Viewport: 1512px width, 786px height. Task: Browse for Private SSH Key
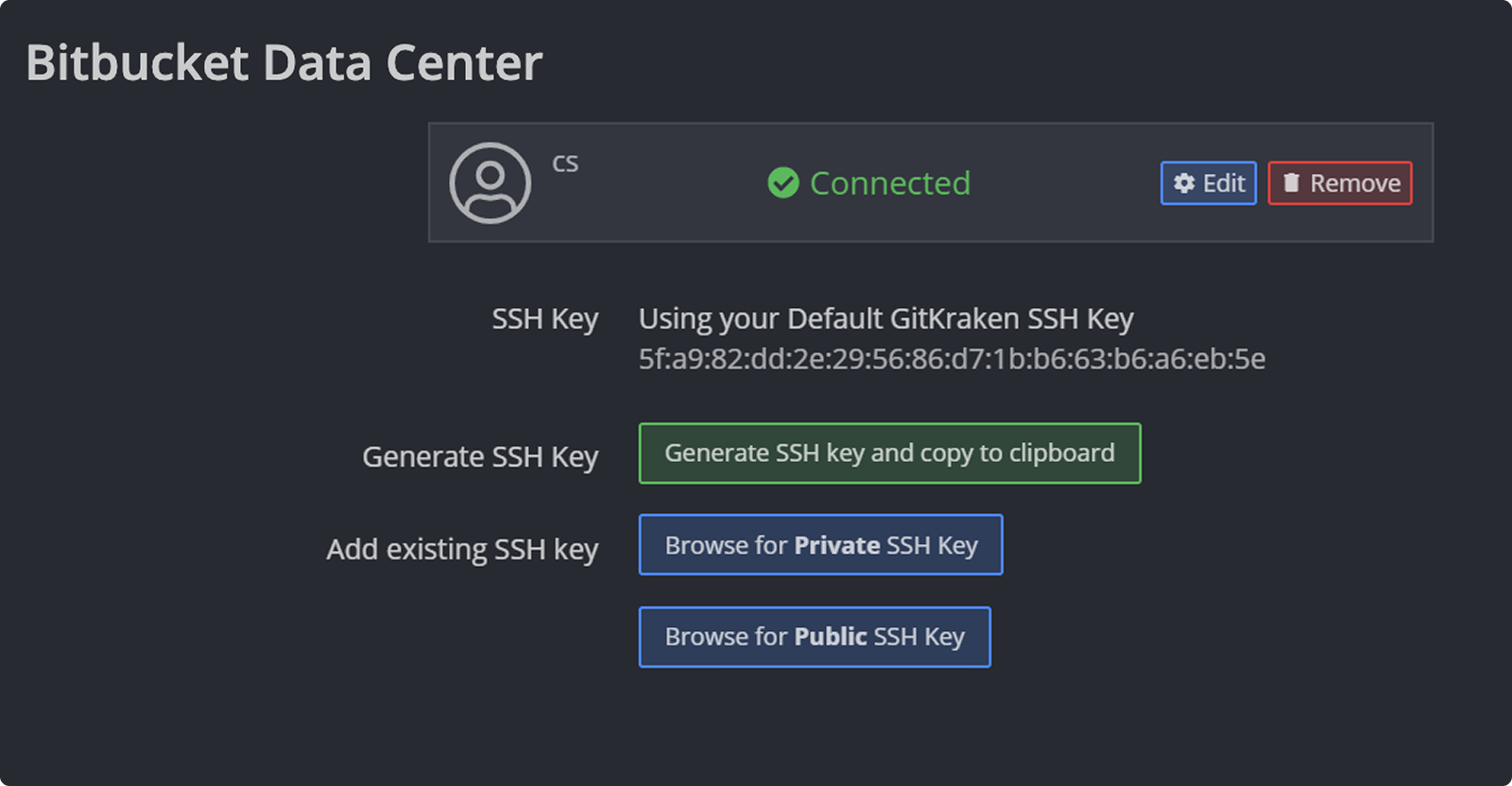click(x=820, y=545)
